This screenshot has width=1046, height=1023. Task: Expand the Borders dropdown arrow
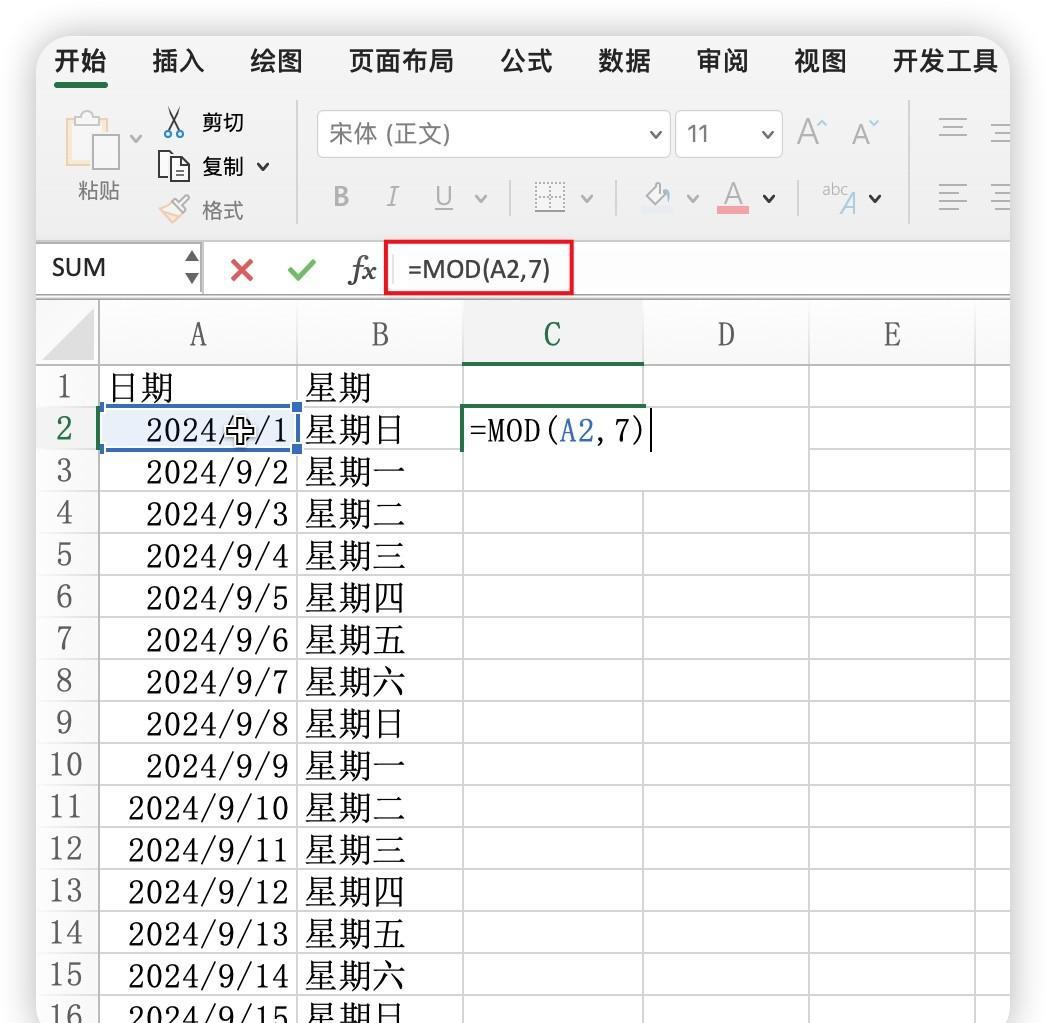pos(587,199)
